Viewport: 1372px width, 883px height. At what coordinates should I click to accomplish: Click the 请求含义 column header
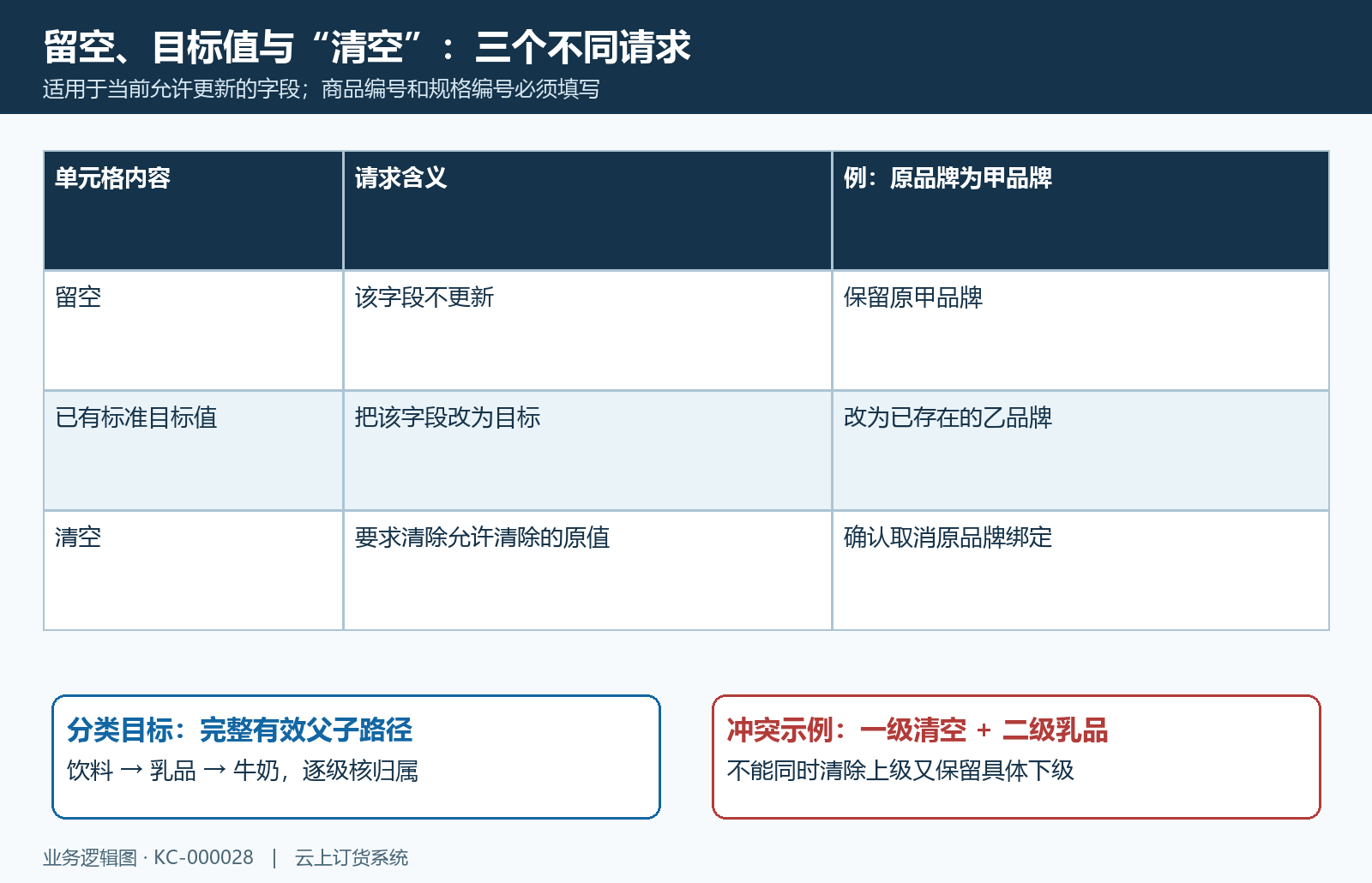(x=587, y=211)
